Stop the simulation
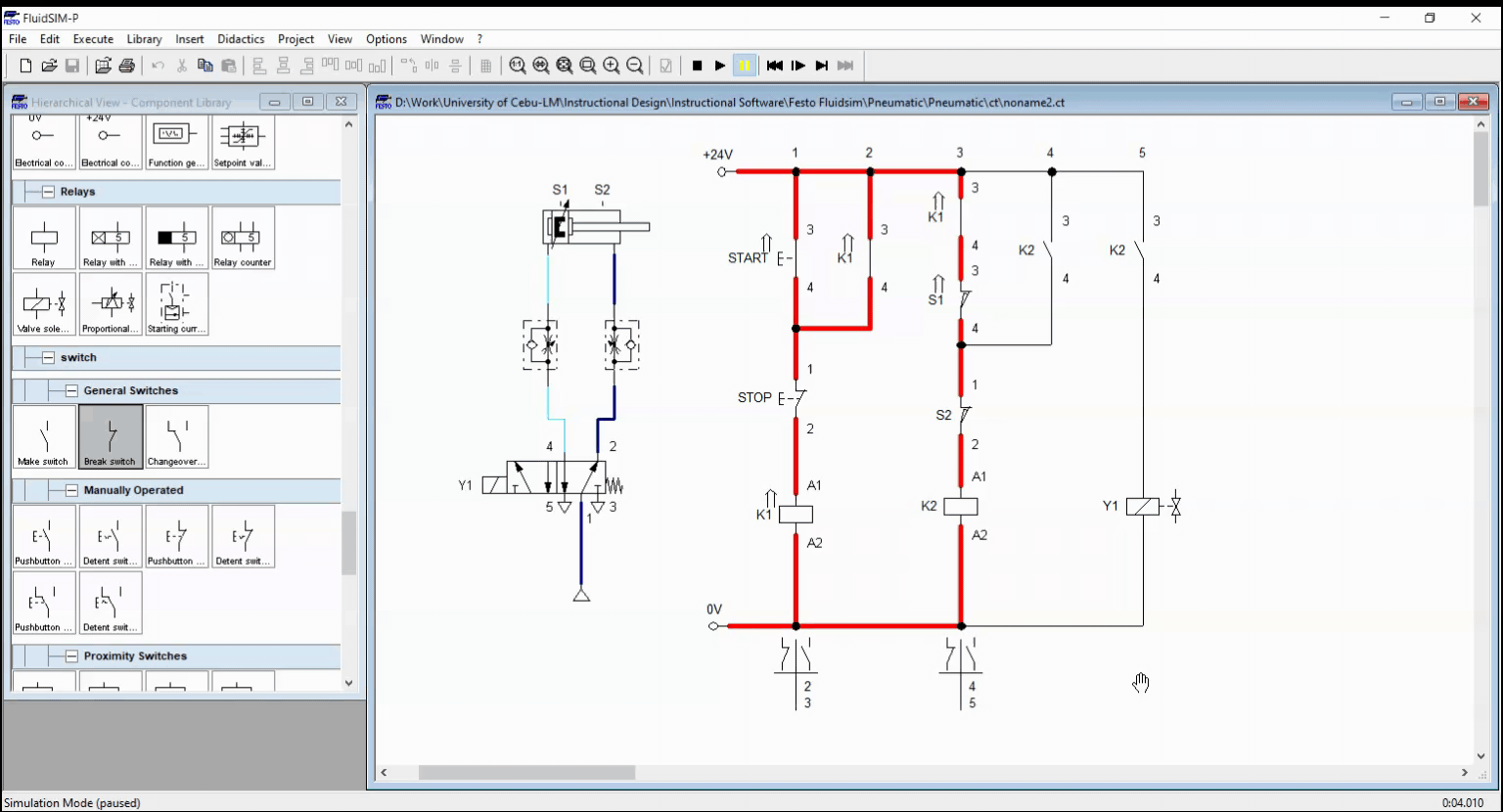Image resolution: width=1503 pixels, height=812 pixels. 698,66
